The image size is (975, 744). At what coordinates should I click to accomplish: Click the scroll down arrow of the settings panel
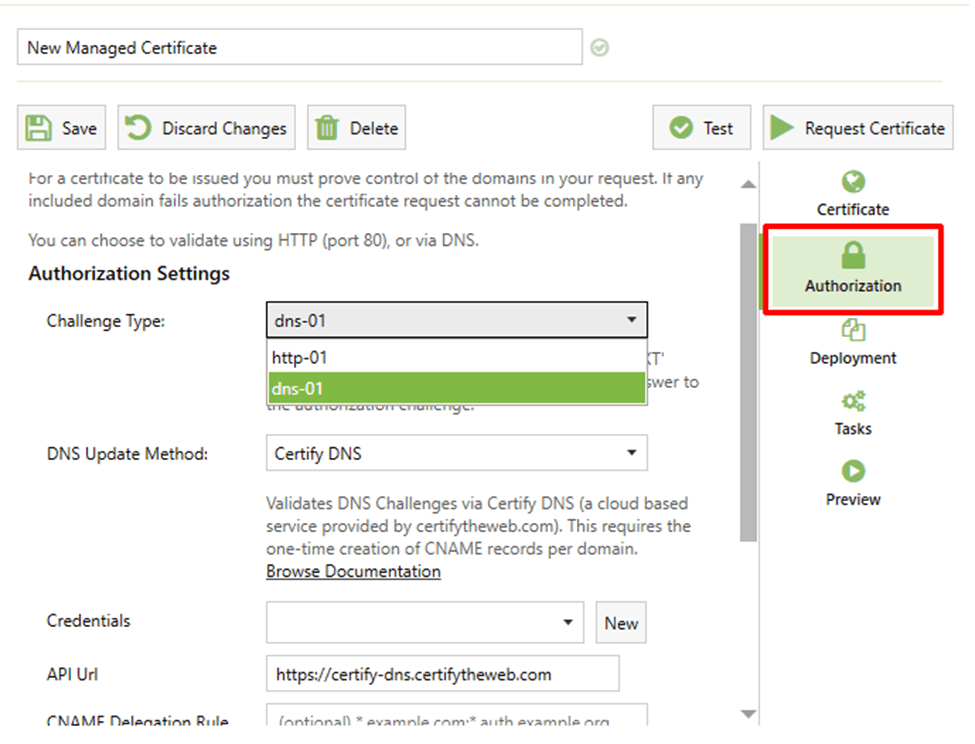748,713
